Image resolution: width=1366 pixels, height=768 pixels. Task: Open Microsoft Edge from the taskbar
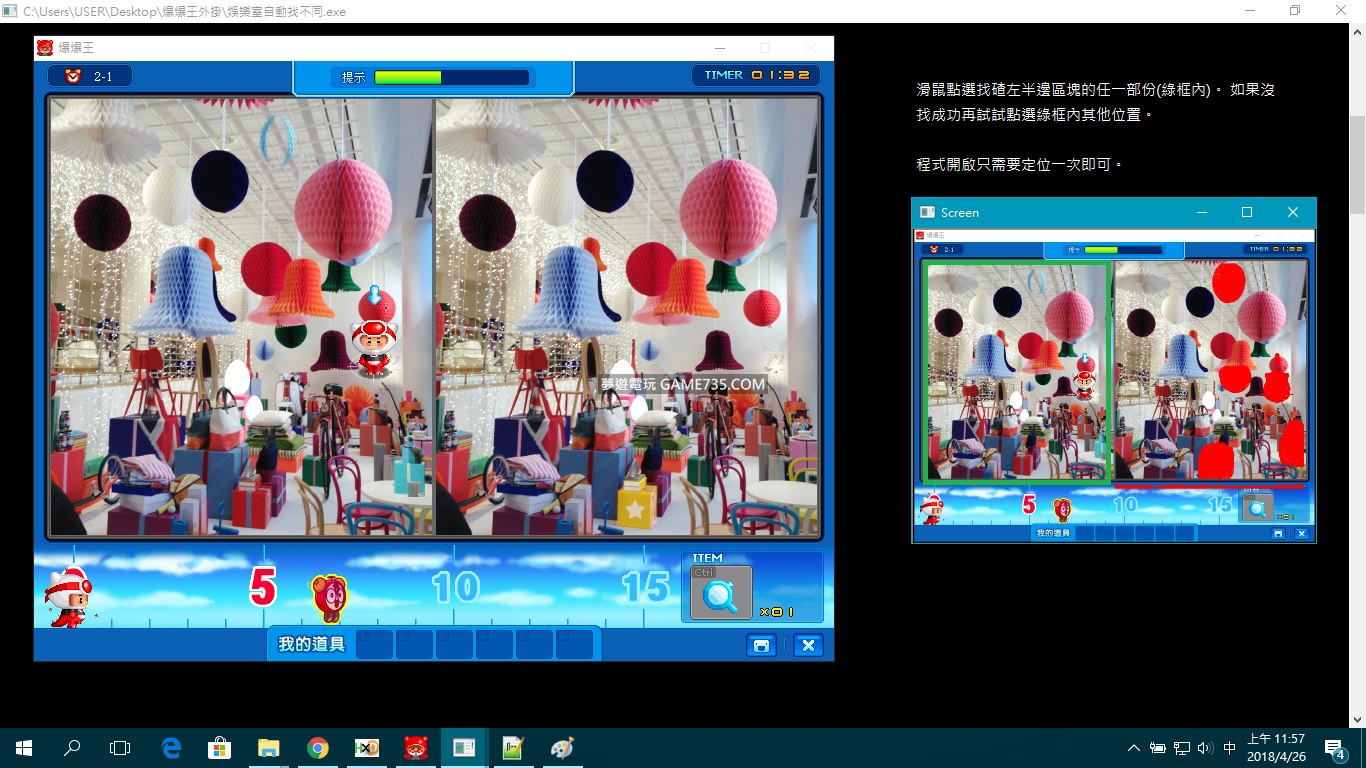[x=171, y=748]
